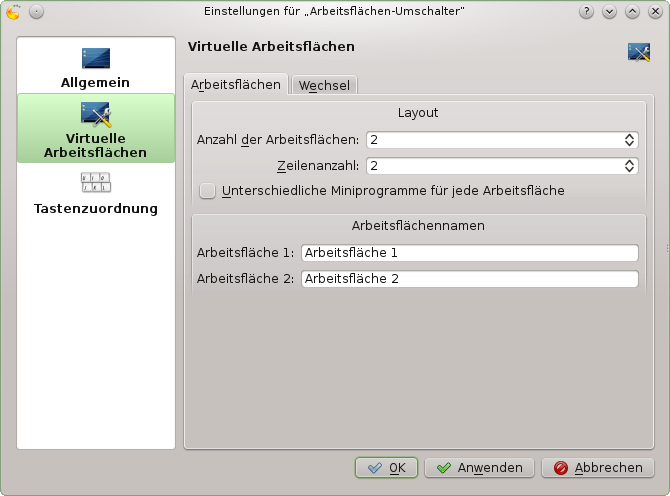Screen dimensions: 670x496
Task: Click into the Arbeitsfläche 1 name field
Action: pos(469,253)
